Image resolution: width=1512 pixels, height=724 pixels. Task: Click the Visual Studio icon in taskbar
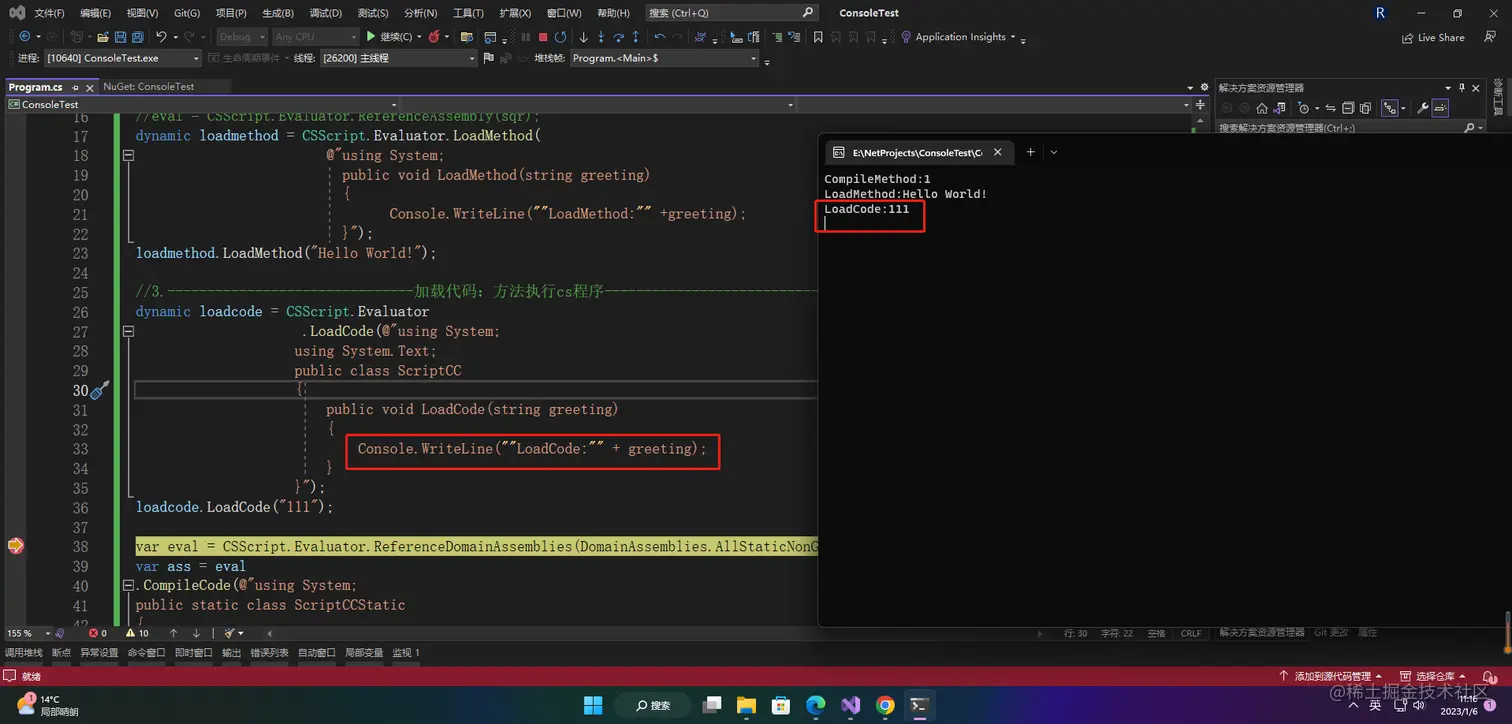click(x=850, y=704)
